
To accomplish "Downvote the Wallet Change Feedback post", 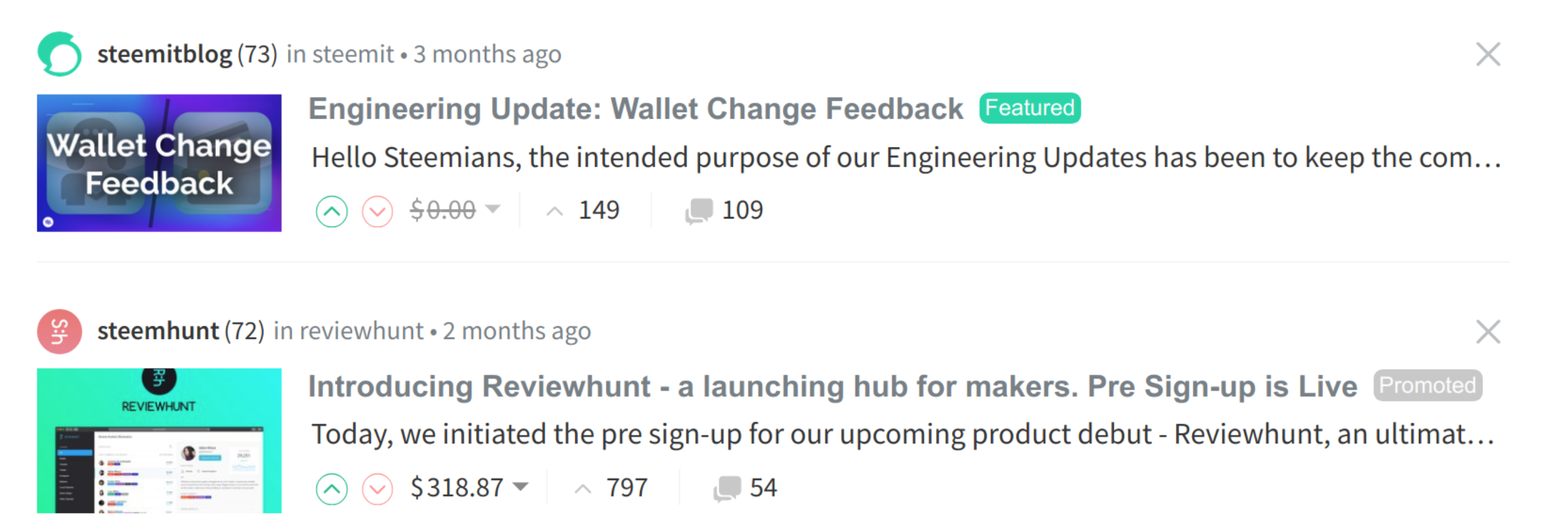I will point(377,211).
